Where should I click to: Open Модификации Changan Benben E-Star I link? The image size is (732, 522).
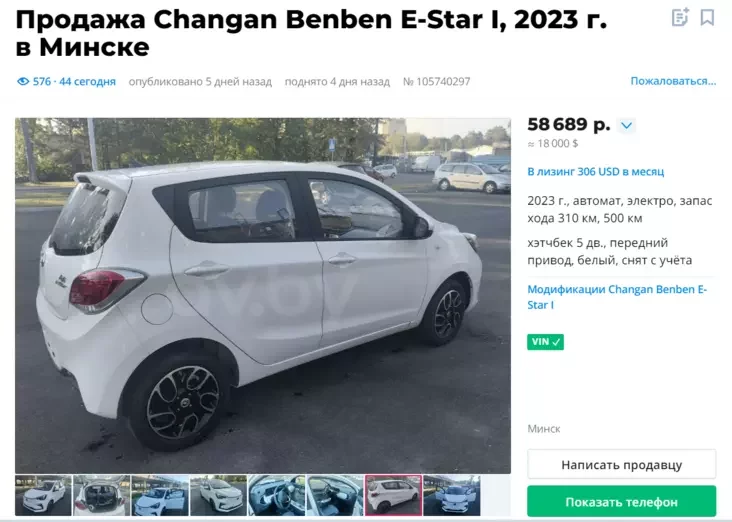click(617, 297)
